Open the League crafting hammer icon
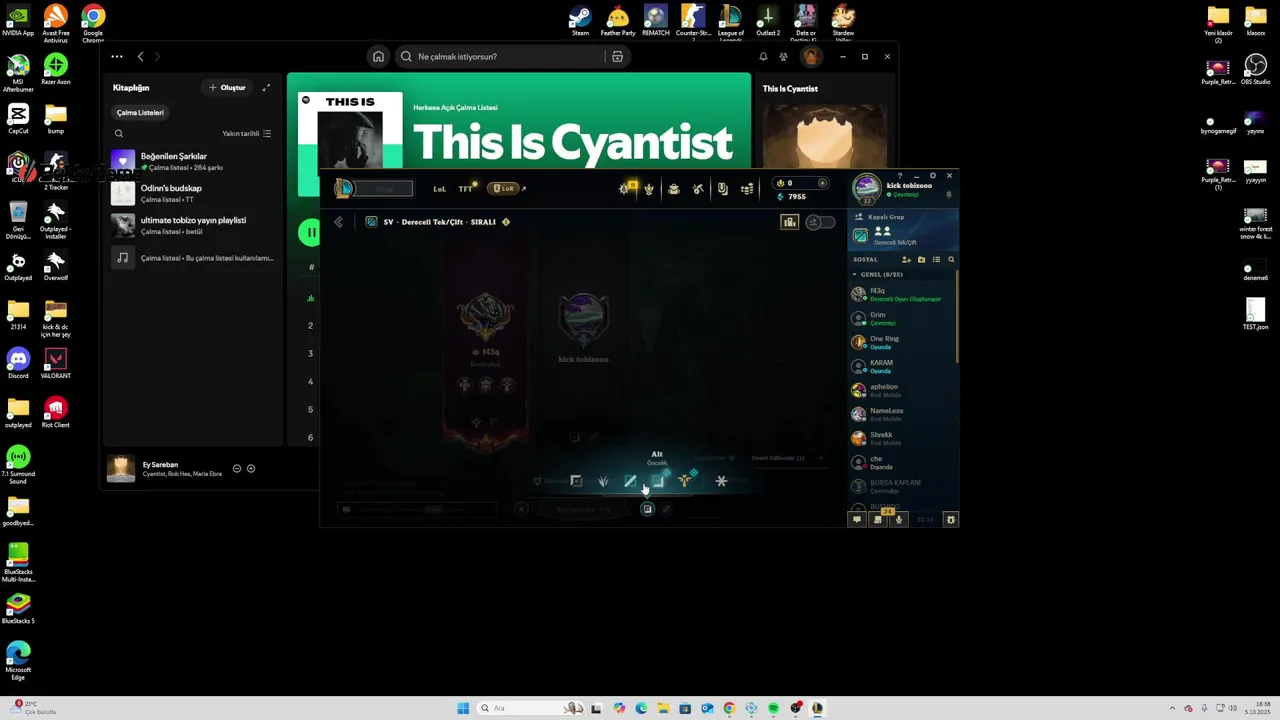Viewport: 1280px width, 720px height. (698, 189)
